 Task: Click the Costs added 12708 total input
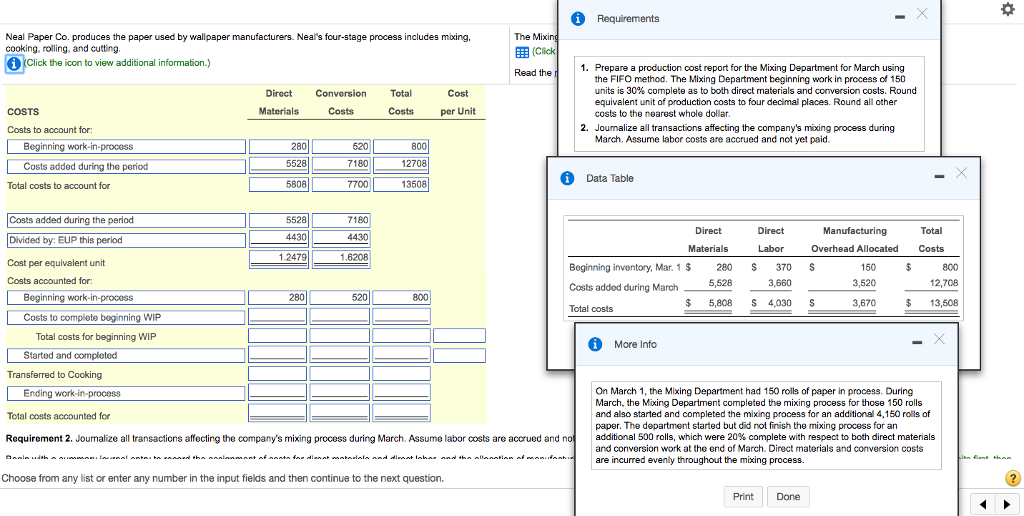(401, 163)
